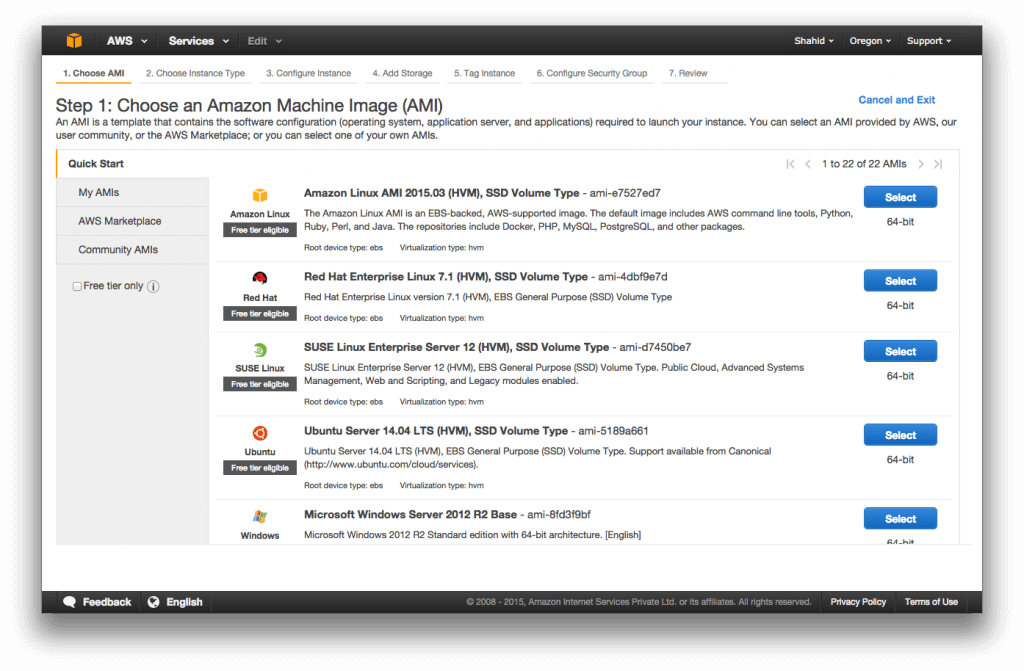This screenshot has width=1024, height=671.
Task: Select the Red Hat Enterprise Linux AMI
Action: point(899,280)
